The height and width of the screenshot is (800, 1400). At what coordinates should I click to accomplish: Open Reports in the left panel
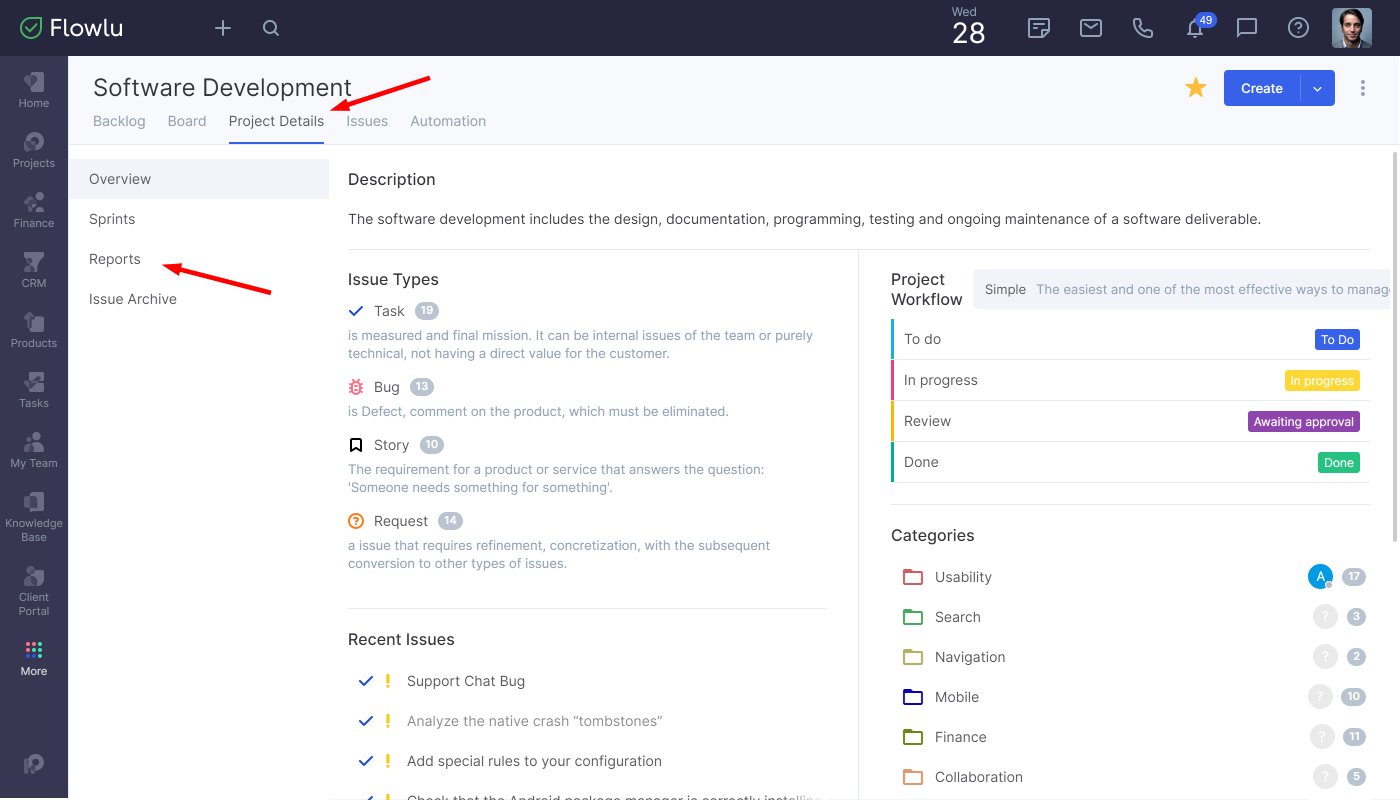[x=115, y=259]
